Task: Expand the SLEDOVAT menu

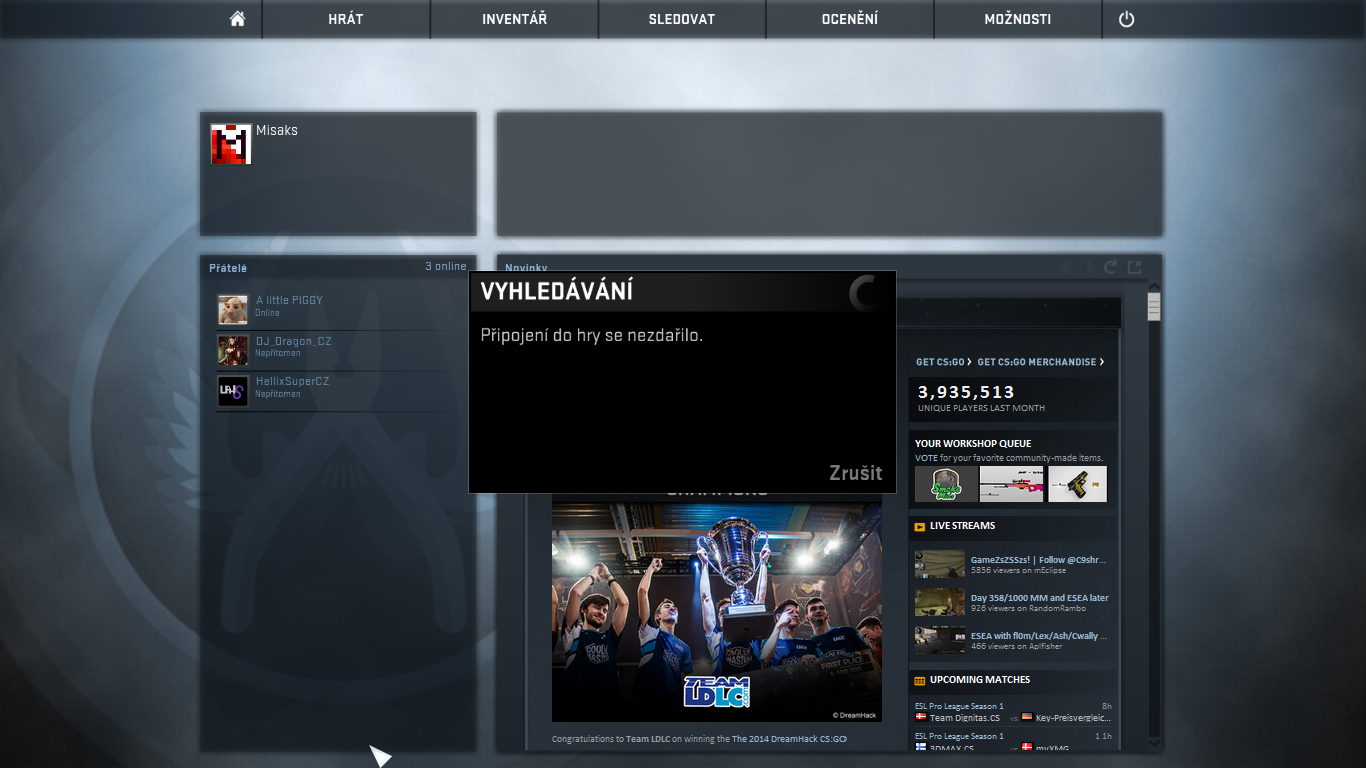Action: [682, 19]
